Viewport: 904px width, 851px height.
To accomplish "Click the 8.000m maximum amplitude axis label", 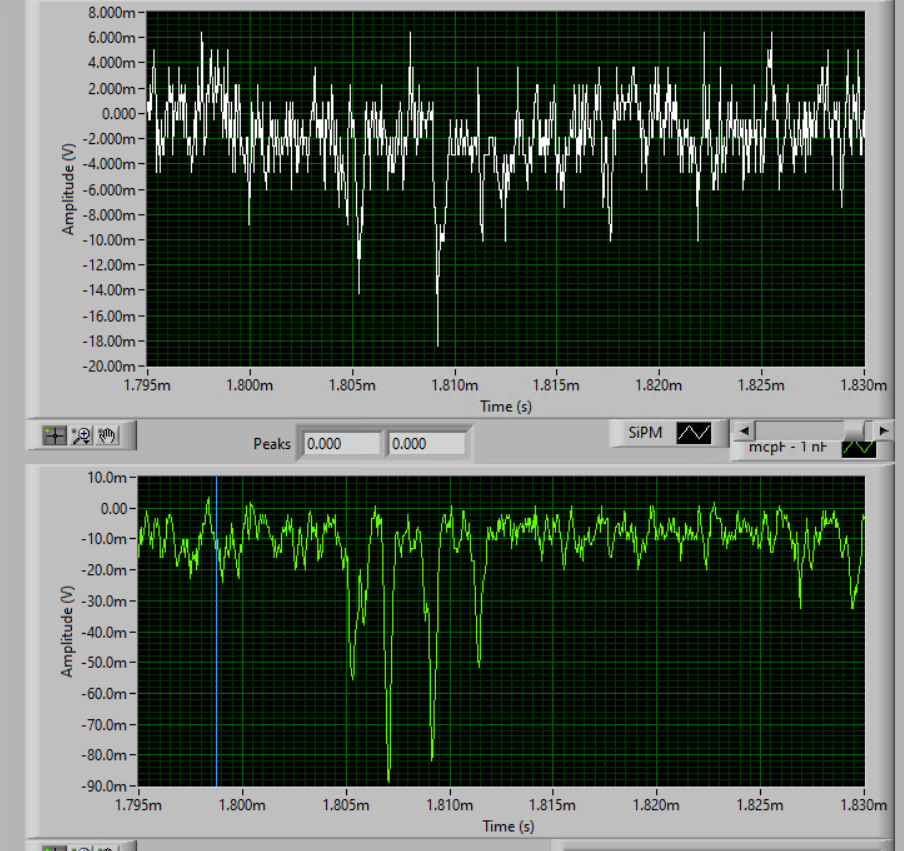I will [112, 12].
